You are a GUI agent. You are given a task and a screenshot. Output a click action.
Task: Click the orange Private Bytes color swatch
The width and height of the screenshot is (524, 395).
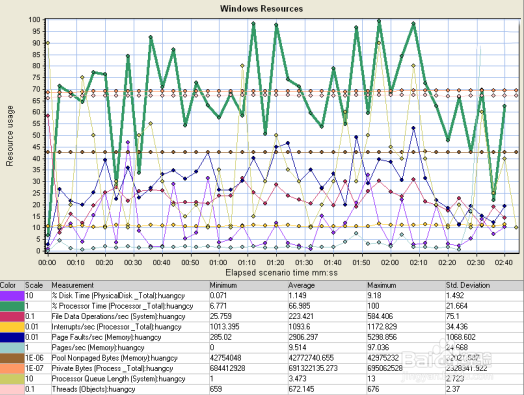(x=12, y=368)
